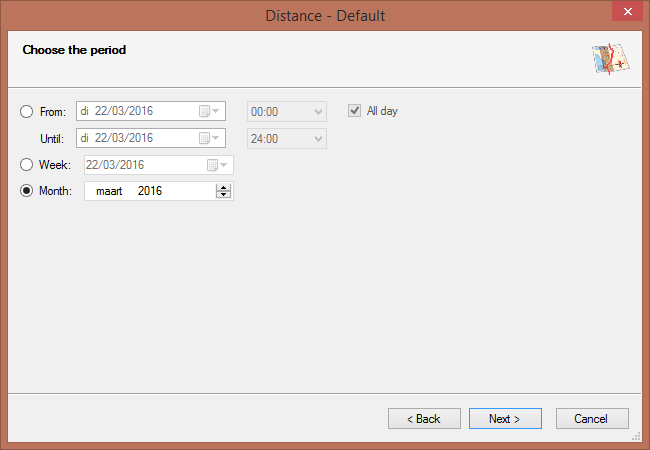This screenshot has width=650, height=450.
Task: Open the From date calendar picker
Action: 210,111
